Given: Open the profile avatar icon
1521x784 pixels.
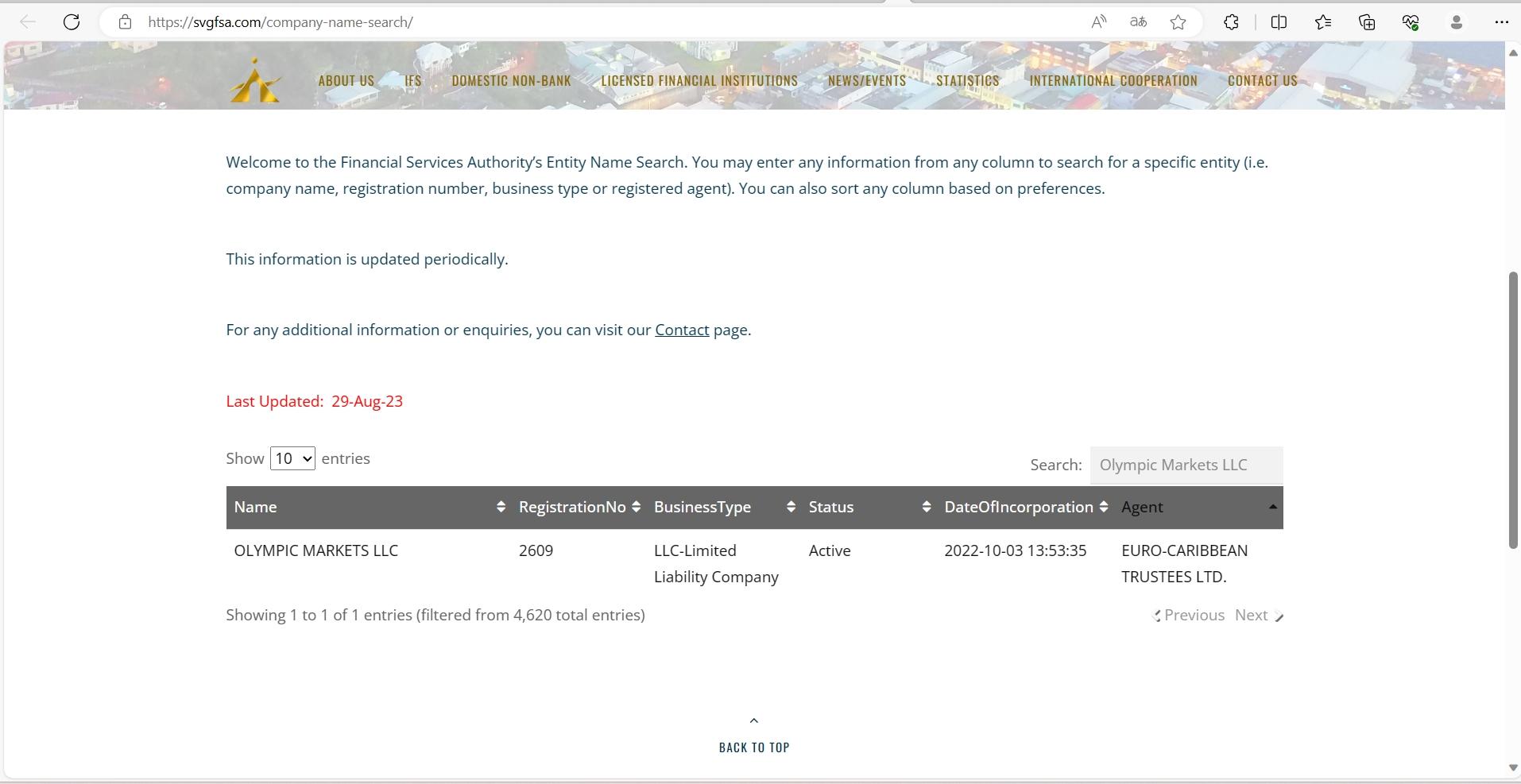Looking at the screenshot, I should 1457,22.
